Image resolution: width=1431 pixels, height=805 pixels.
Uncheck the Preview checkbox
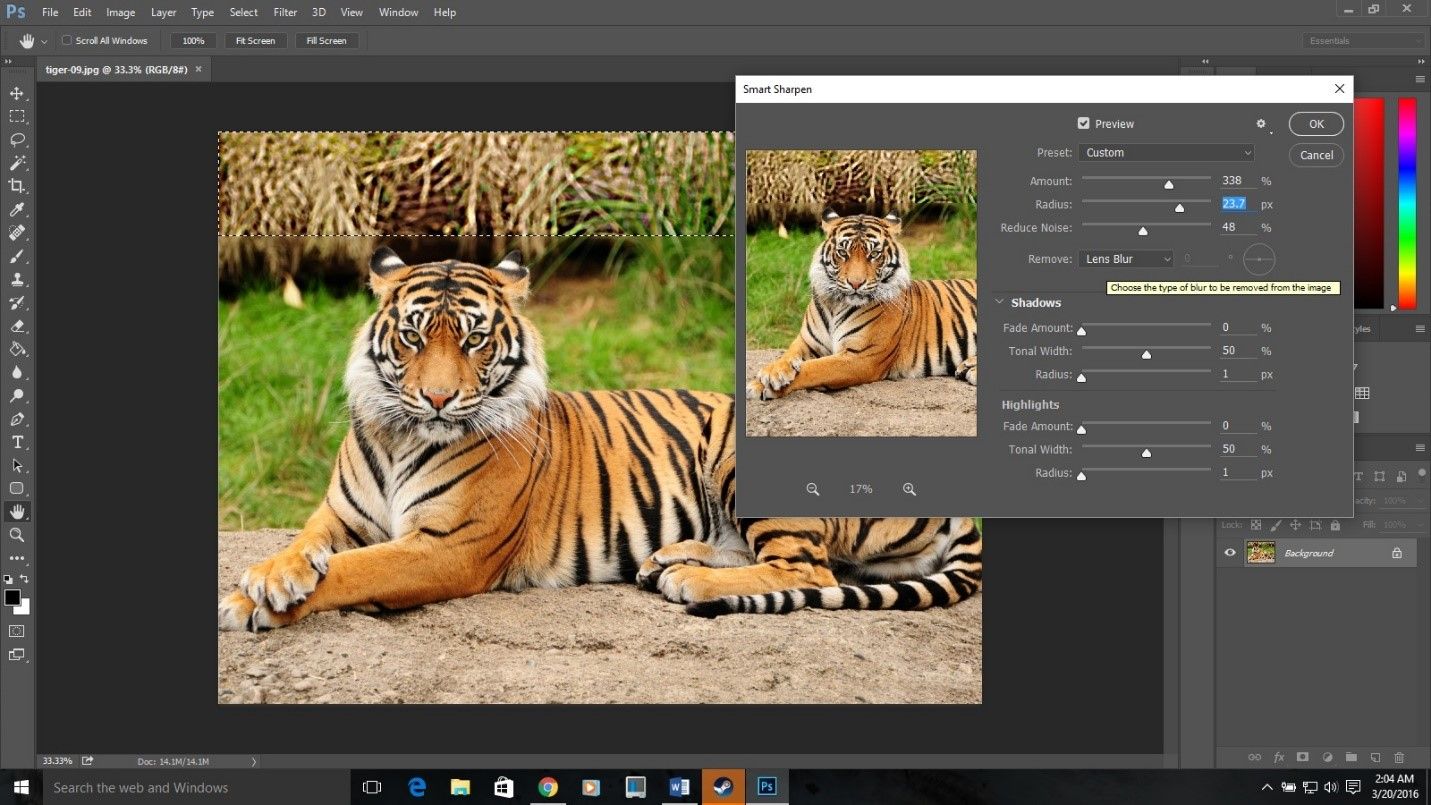point(1083,123)
